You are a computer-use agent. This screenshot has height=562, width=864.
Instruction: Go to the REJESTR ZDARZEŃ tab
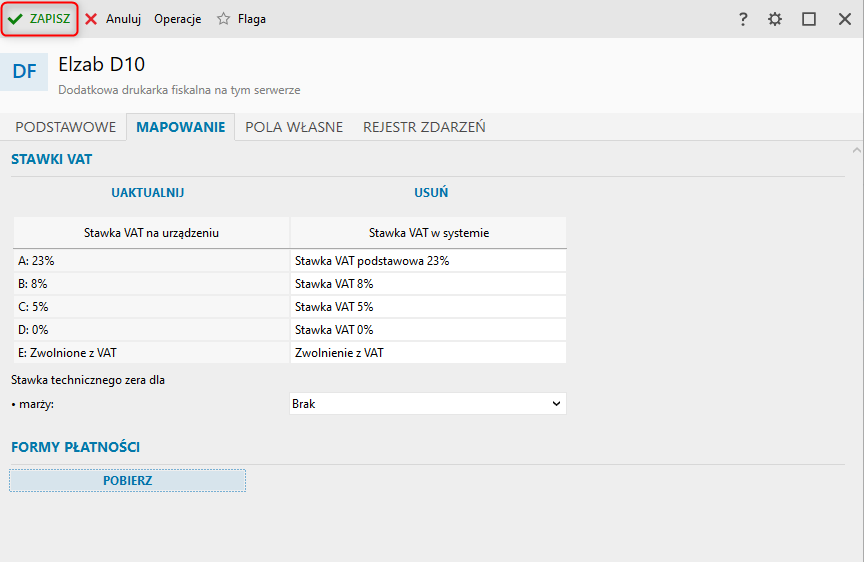pos(424,127)
